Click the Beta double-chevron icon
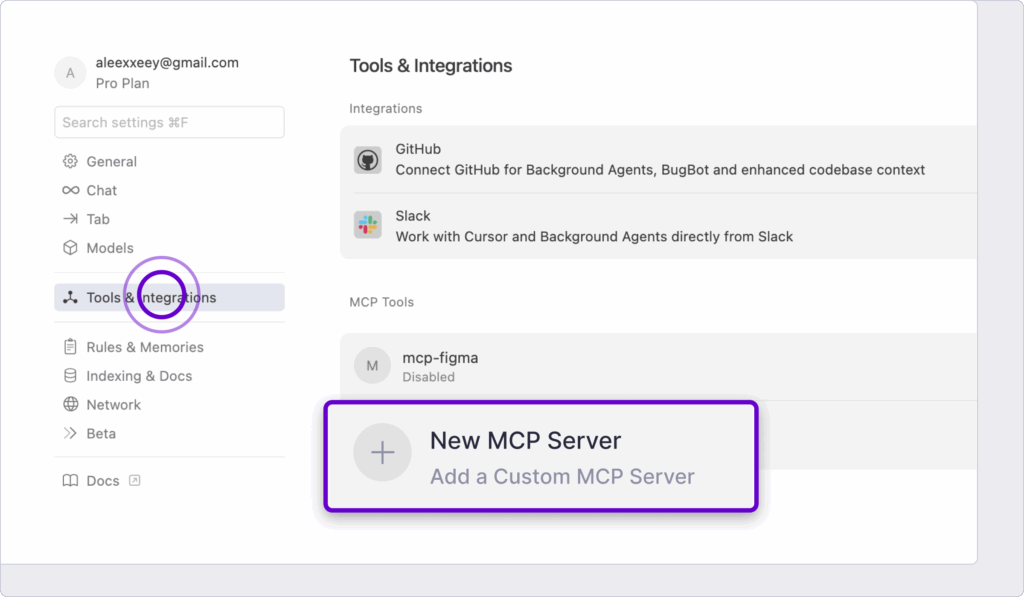The height and width of the screenshot is (597, 1024). click(x=70, y=433)
